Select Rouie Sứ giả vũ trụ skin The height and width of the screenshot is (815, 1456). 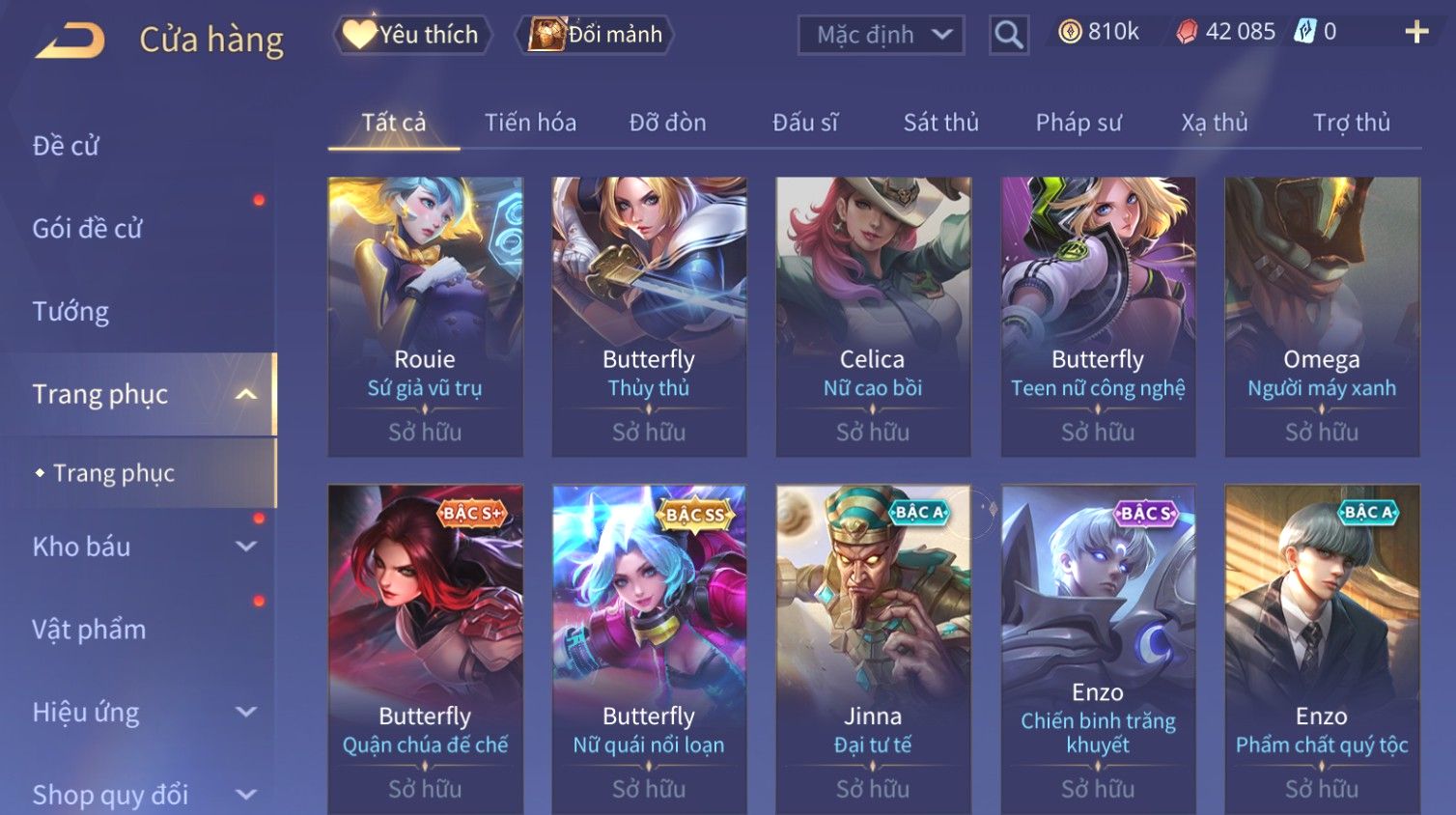point(425,317)
